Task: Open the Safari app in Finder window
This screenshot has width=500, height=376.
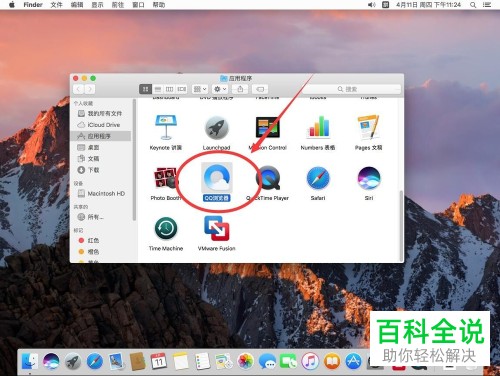Action: 318,178
